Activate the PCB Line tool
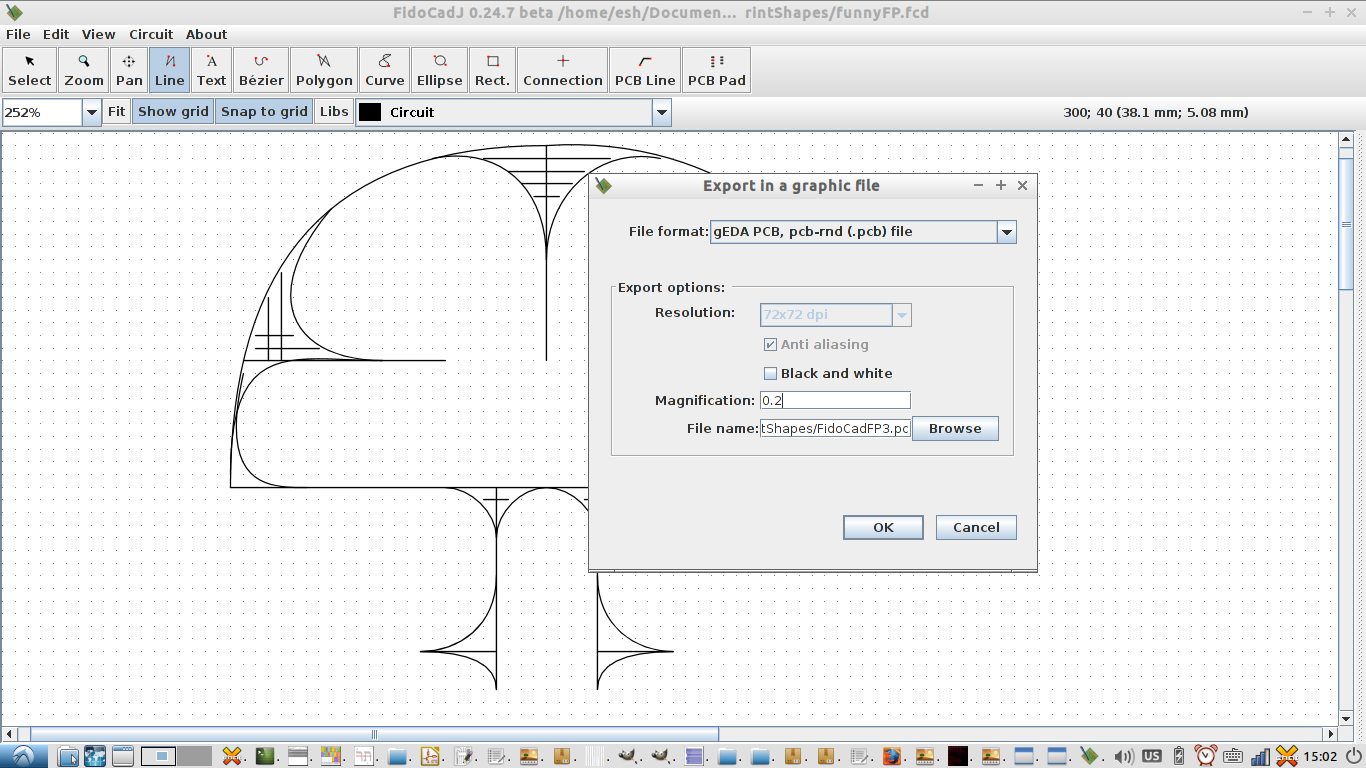 point(644,69)
